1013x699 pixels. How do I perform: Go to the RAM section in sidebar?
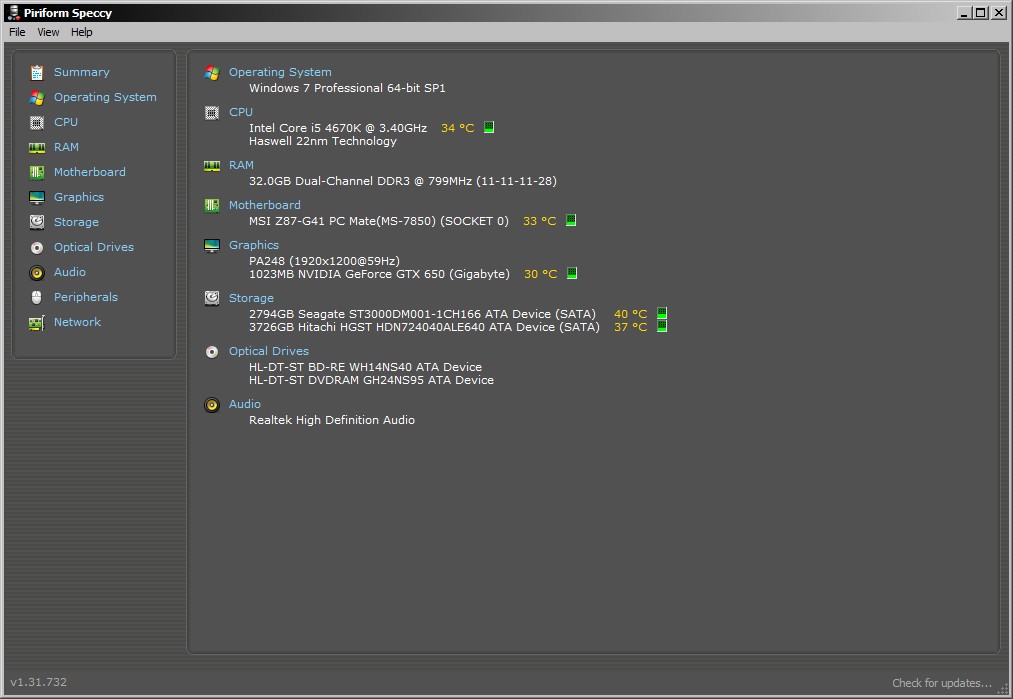(x=67, y=147)
